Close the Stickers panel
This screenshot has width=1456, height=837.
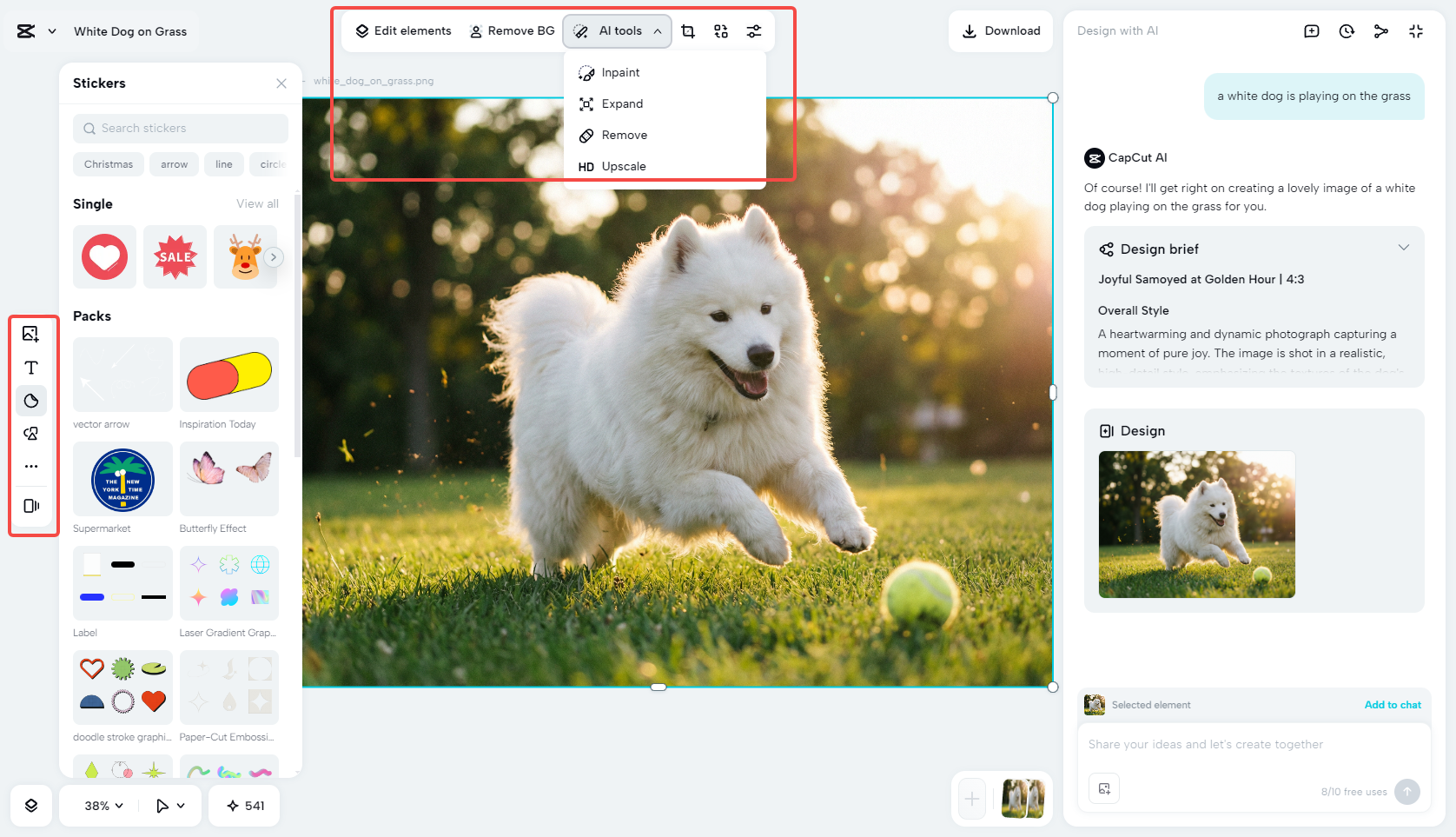(x=281, y=83)
